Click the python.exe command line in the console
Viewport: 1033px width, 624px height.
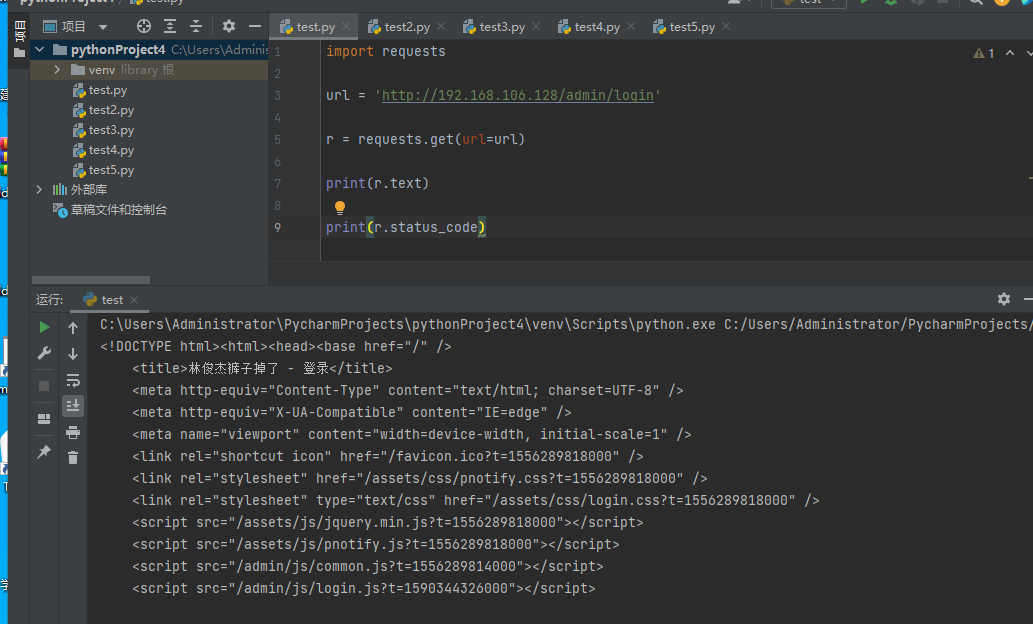(565, 324)
